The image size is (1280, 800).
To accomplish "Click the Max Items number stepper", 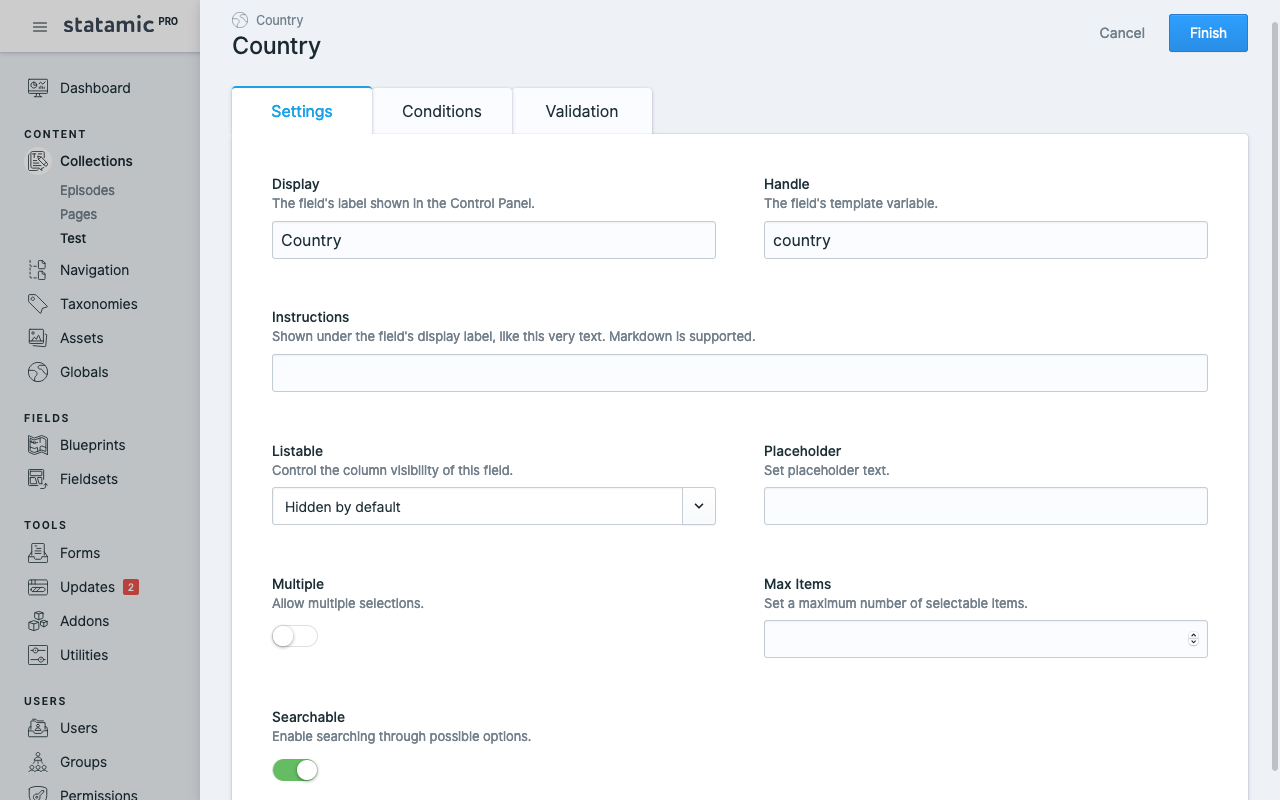I will (1193, 639).
